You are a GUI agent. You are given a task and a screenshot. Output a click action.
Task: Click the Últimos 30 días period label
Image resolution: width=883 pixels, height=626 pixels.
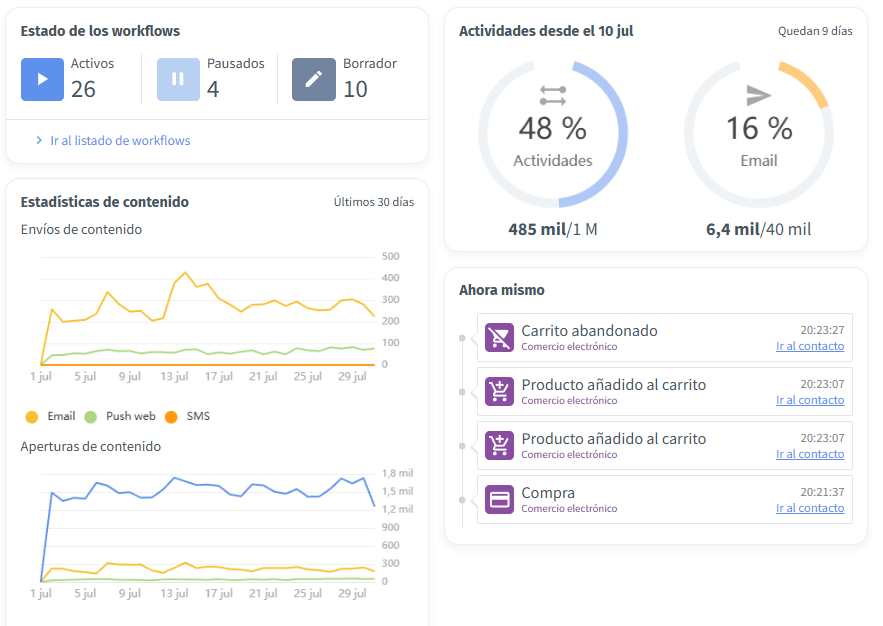coord(373,202)
